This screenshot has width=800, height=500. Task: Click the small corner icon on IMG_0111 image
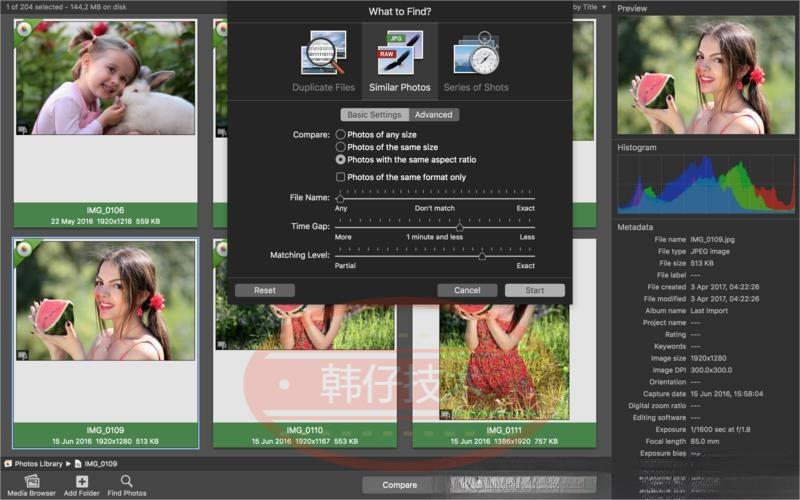point(445,414)
